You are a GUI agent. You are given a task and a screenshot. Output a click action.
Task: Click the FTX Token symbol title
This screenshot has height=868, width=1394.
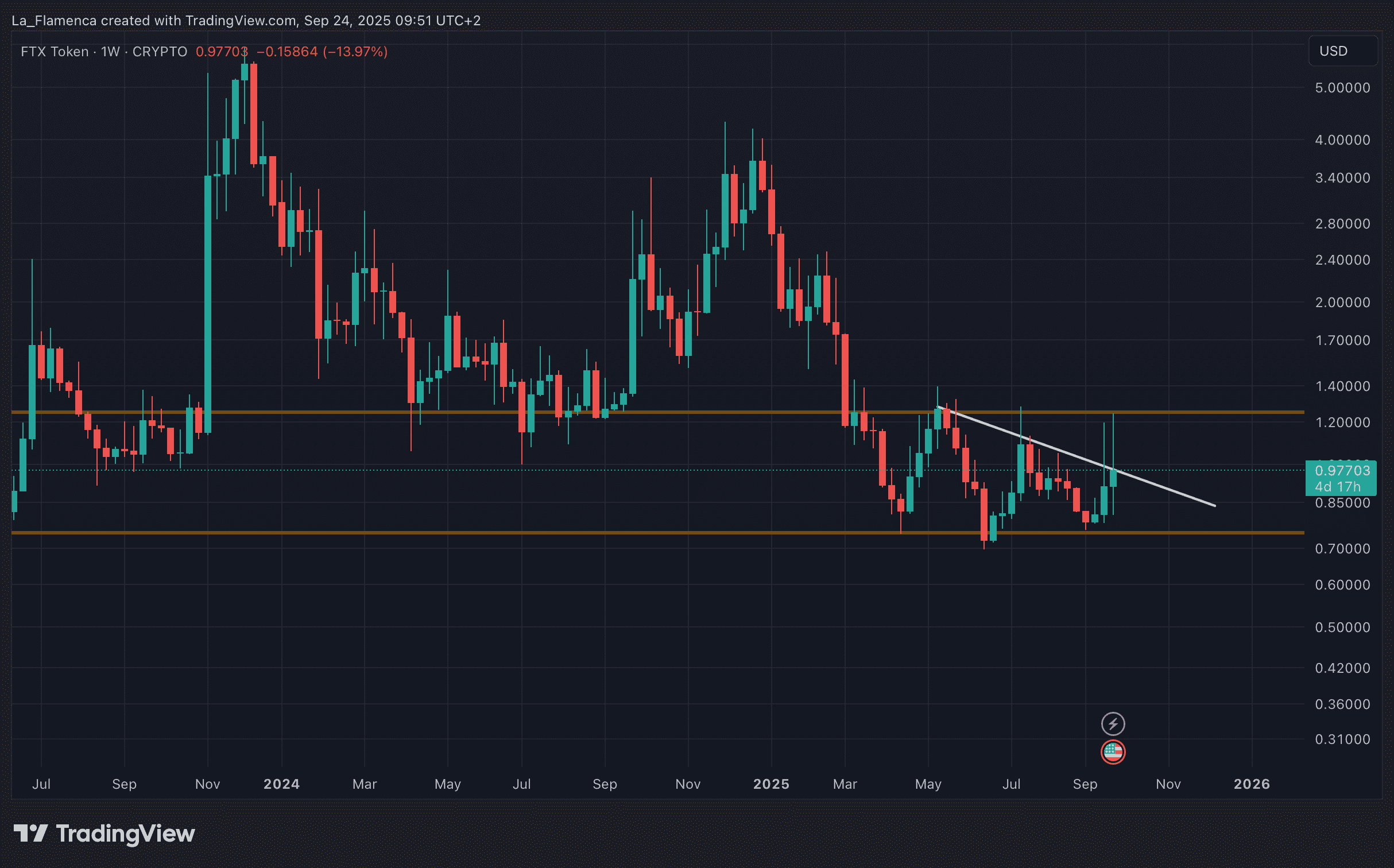tap(55, 52)
